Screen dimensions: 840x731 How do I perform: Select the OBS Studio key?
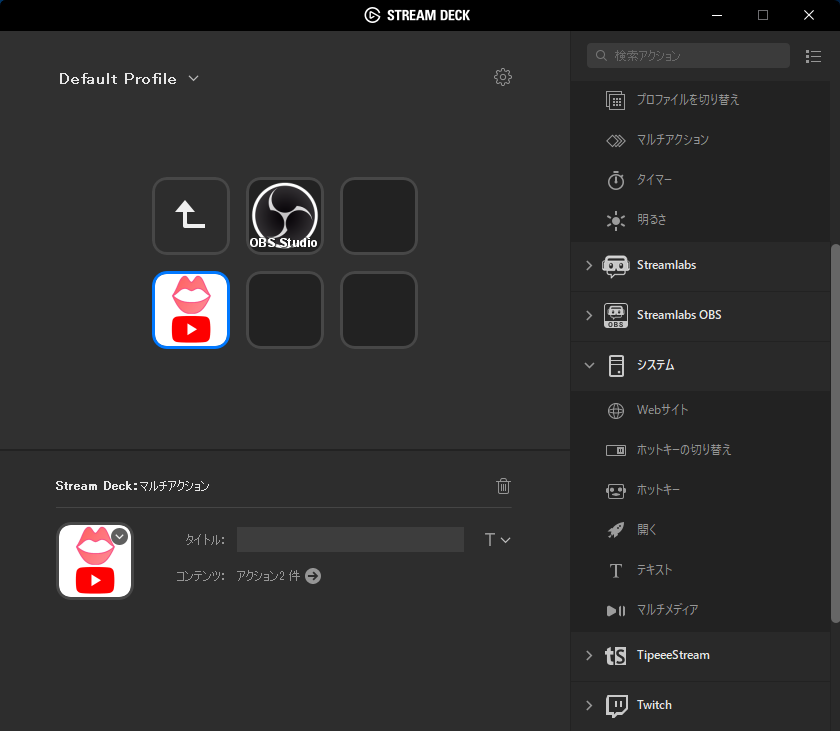tap(284, 216)
